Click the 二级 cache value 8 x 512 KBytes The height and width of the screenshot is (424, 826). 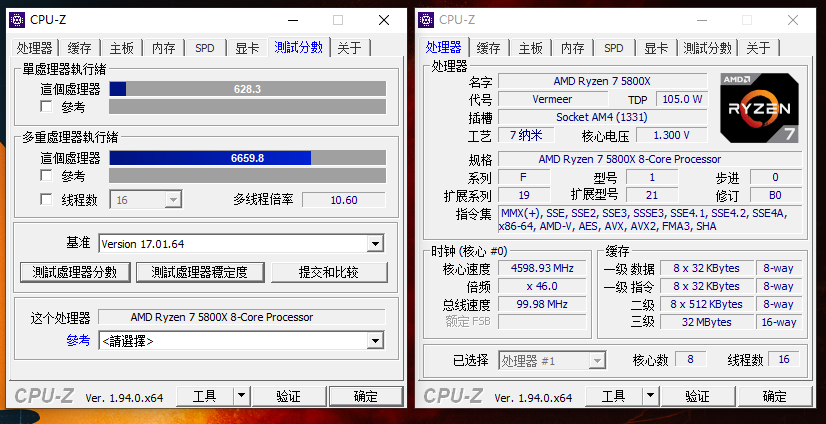706,304
